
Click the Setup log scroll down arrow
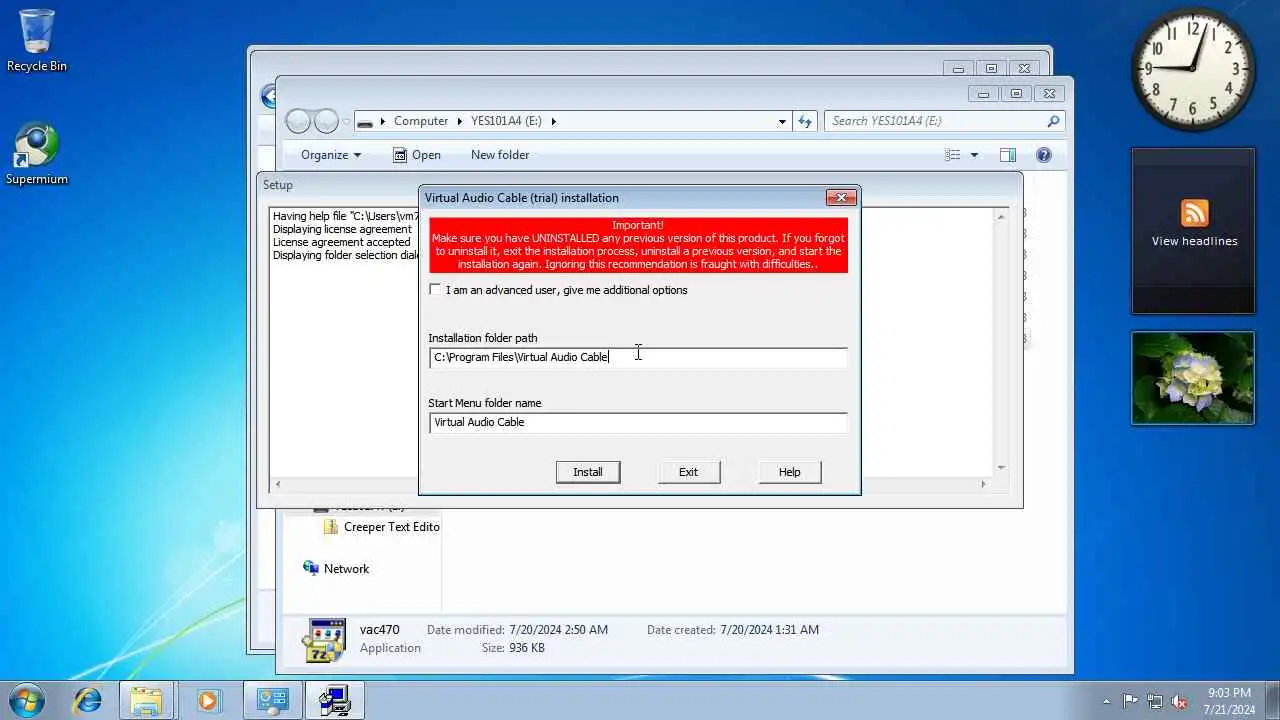coord(1001,467)
